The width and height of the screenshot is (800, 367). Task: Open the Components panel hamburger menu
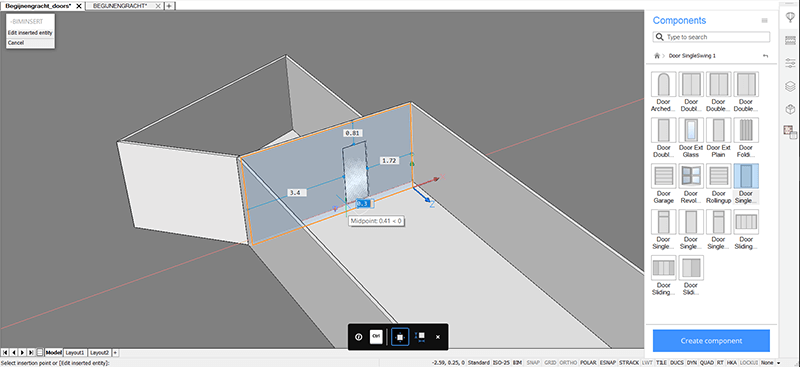pos(764,21)
